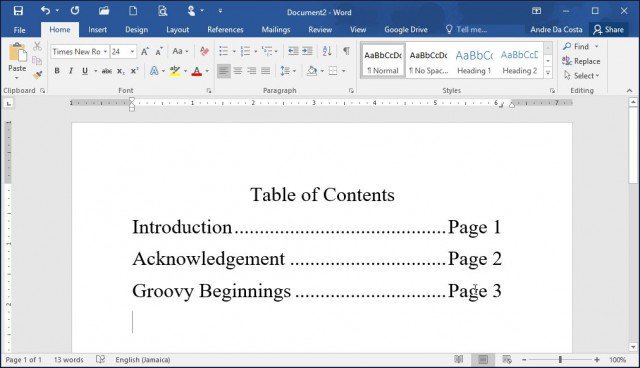
Task: Create a new blank document
Action: click(133, 11)
